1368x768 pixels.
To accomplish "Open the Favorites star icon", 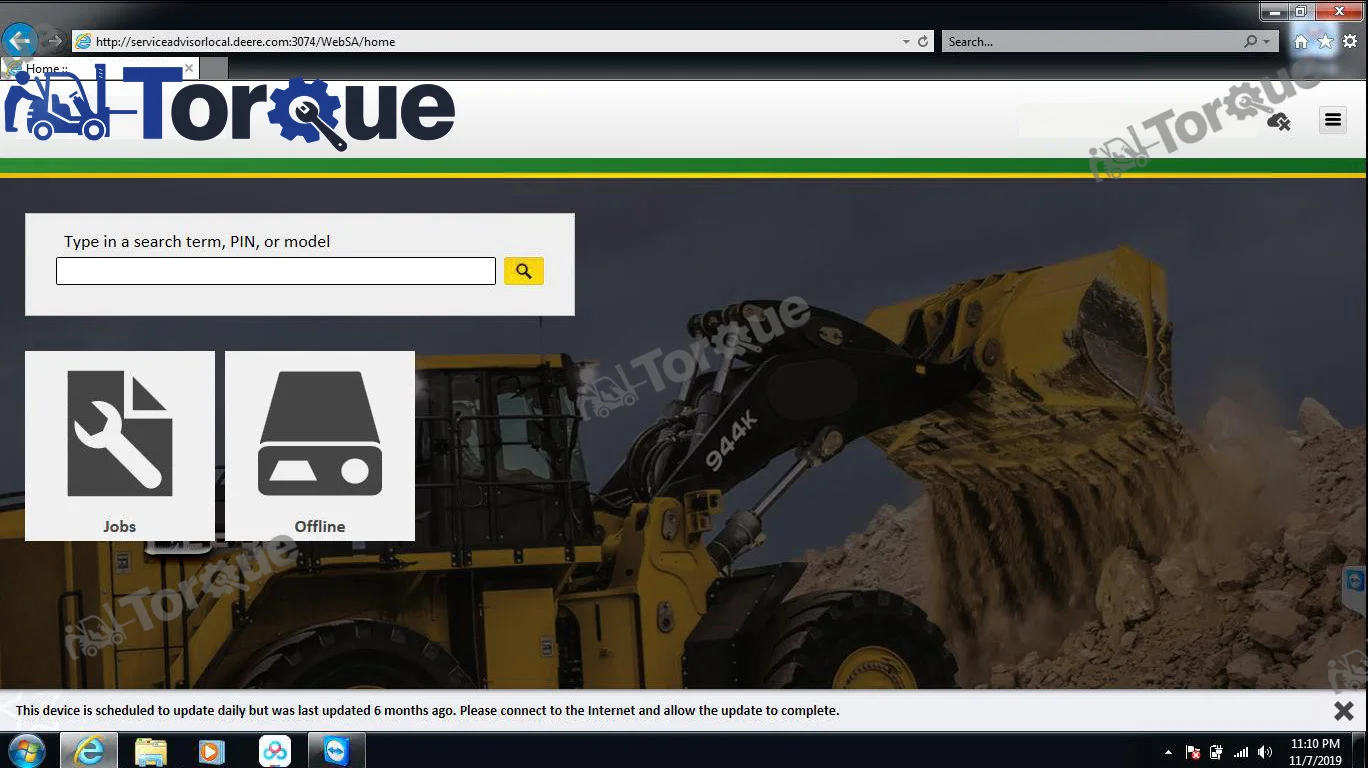I will tap(1325, 41).
